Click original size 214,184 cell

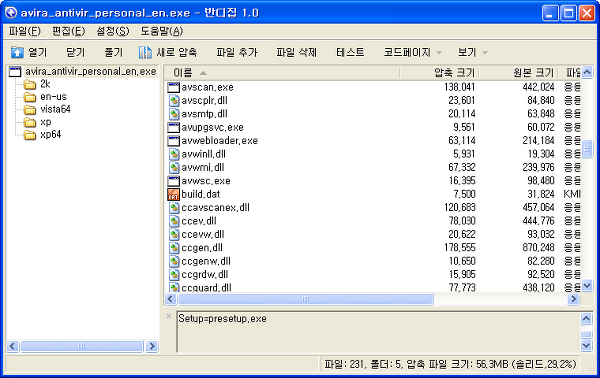tap(538, 141)
